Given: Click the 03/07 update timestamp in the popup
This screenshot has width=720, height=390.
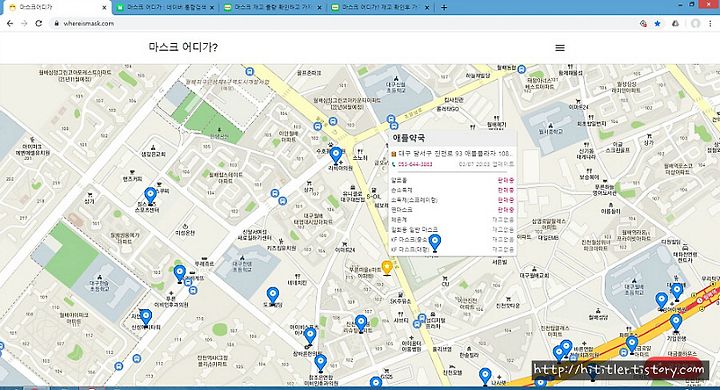Looking at the screenshot, I should [x=486, y=164].
